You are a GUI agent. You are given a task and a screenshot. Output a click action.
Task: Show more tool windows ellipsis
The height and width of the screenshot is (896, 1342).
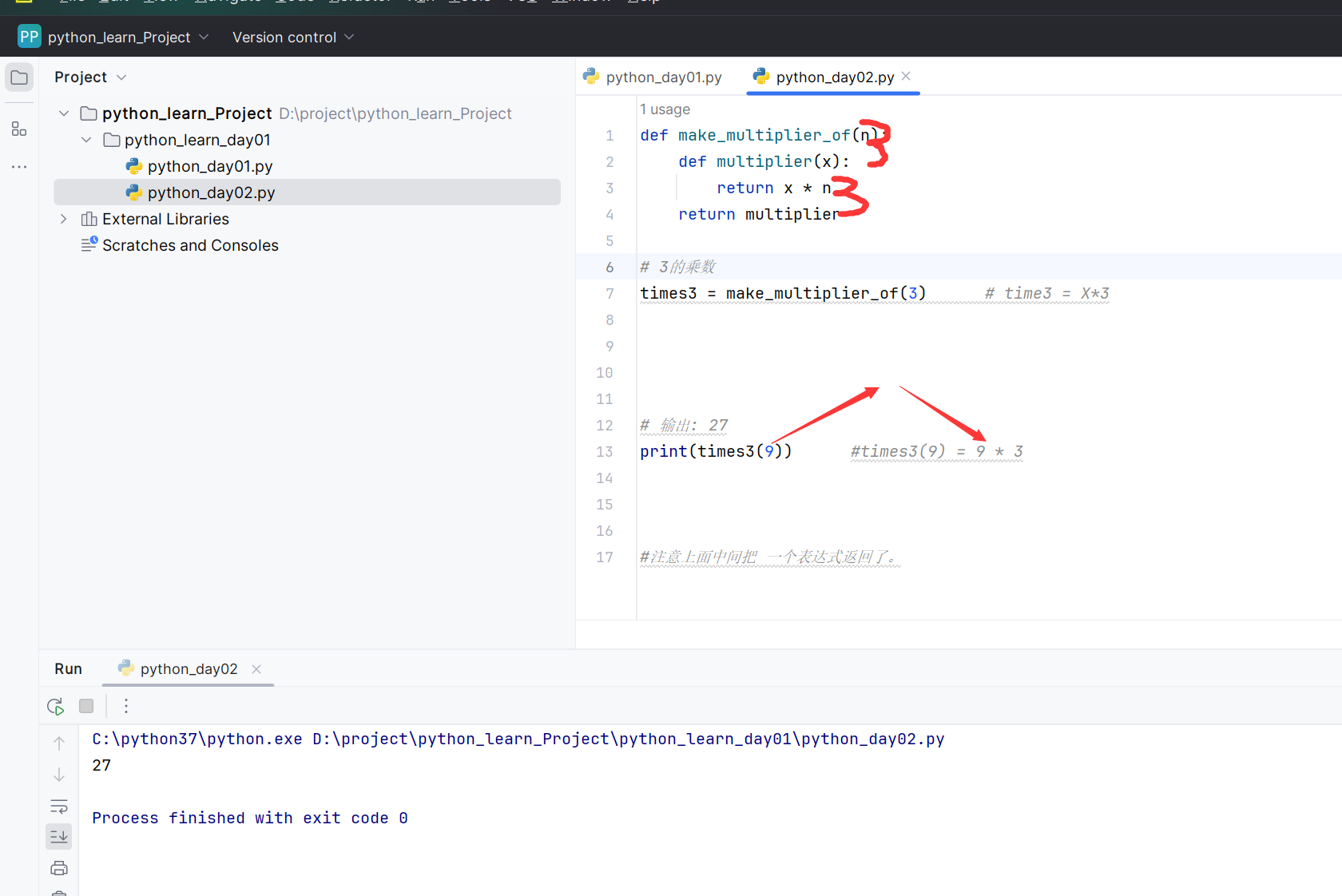(x=19, y=167)
